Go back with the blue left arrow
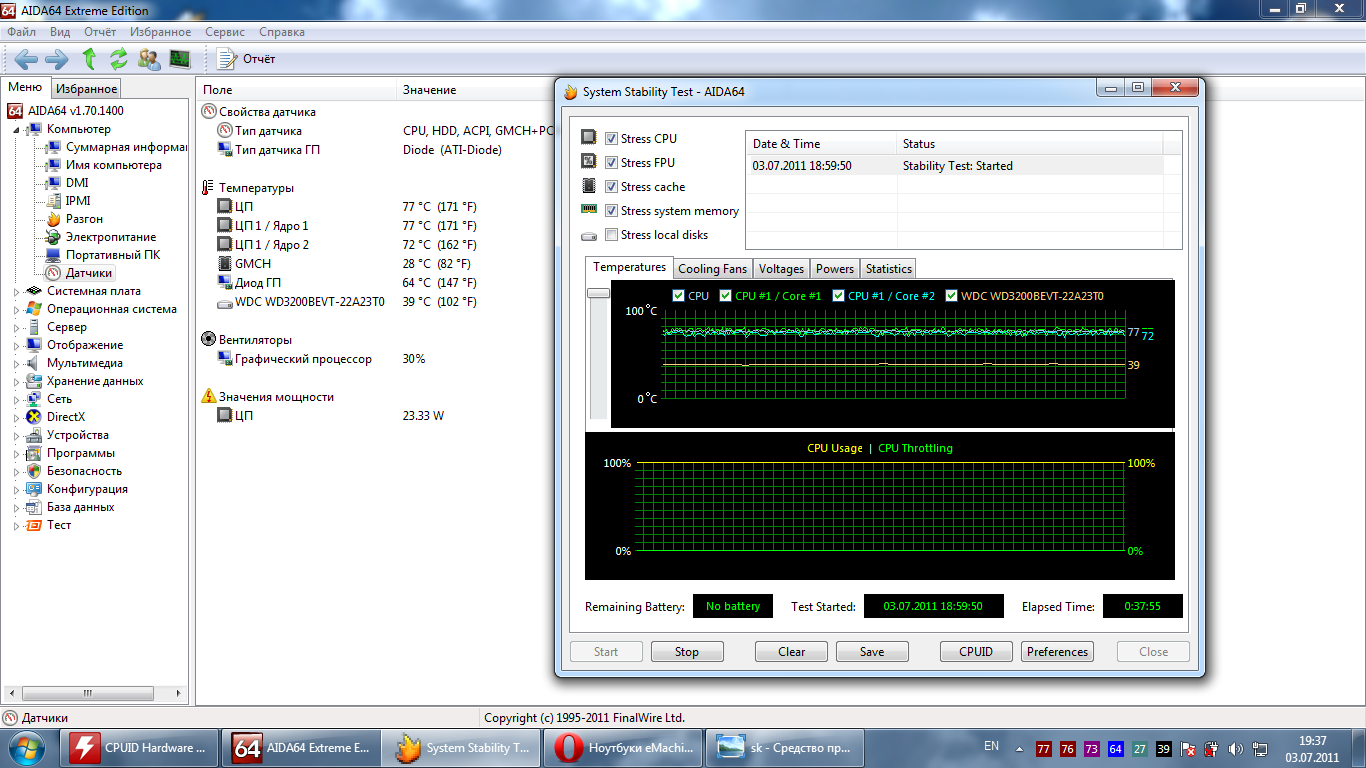 point(26,58)
